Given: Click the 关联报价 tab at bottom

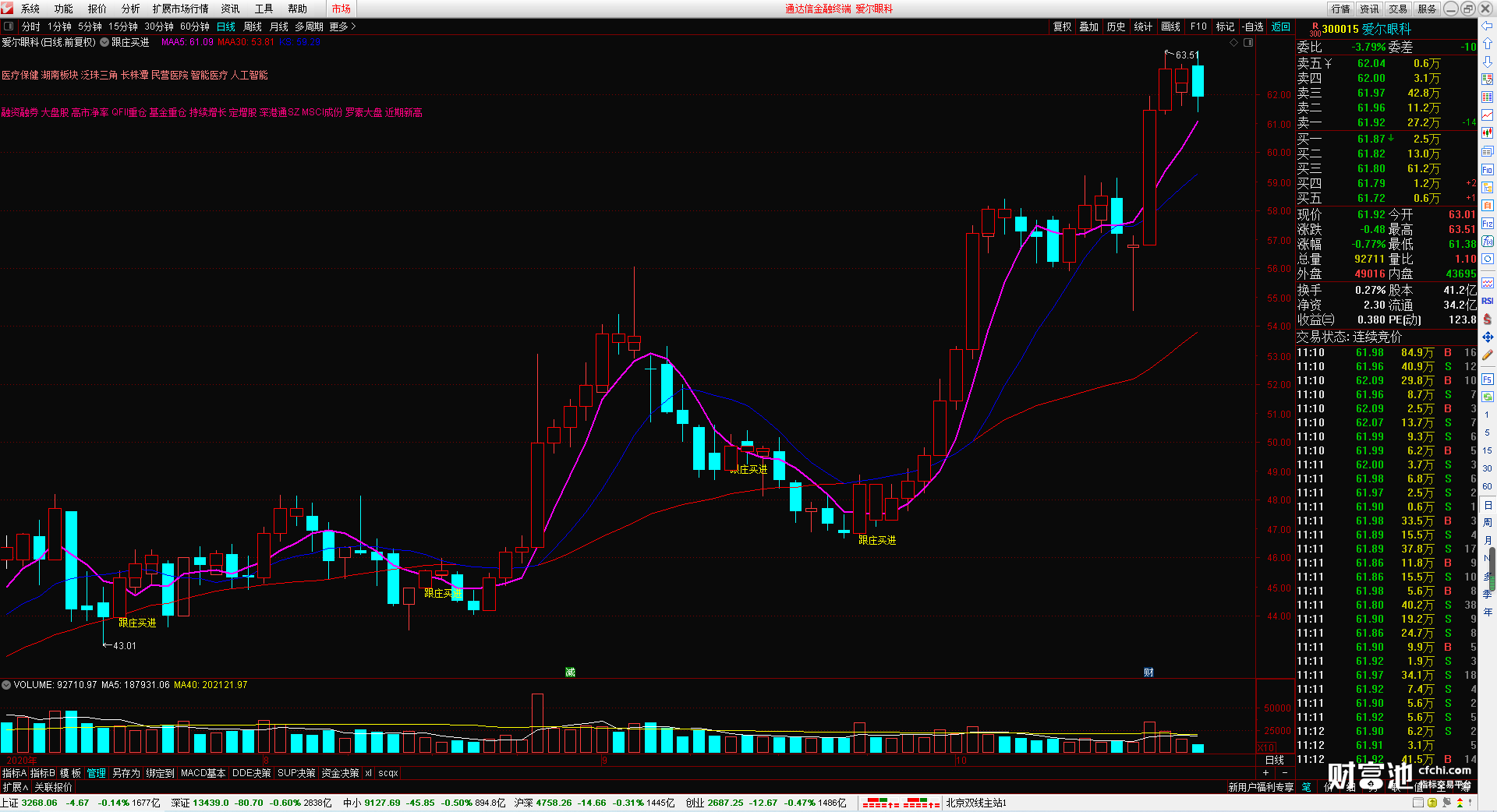Looking at the screenshot, I should (53, 787).
